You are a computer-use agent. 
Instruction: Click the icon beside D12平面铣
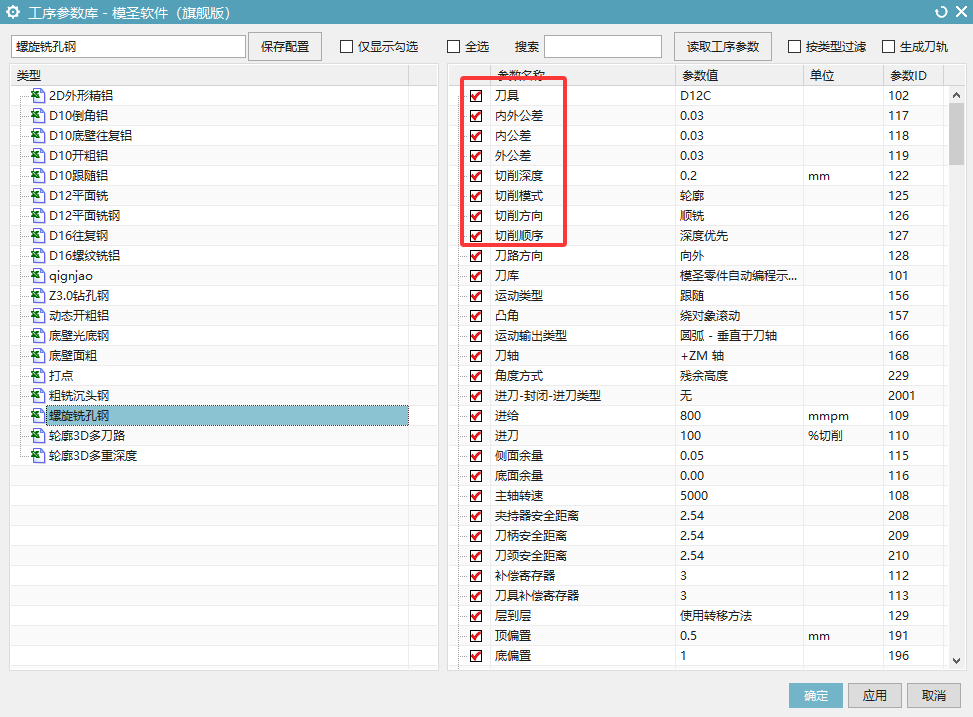(38, 196)
